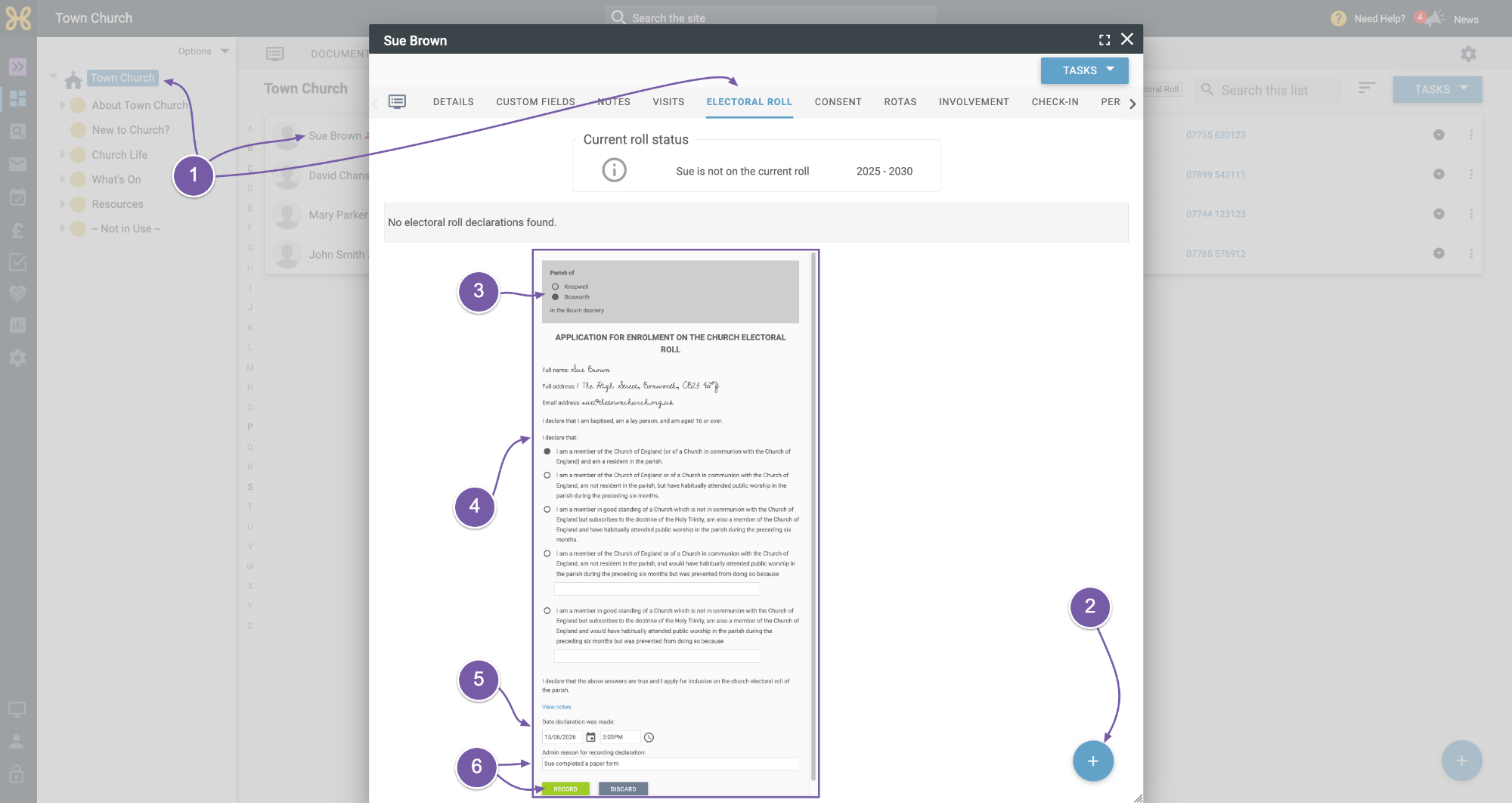Open the Check-In tab
1512x803 pixels.
click(1055, 102)
